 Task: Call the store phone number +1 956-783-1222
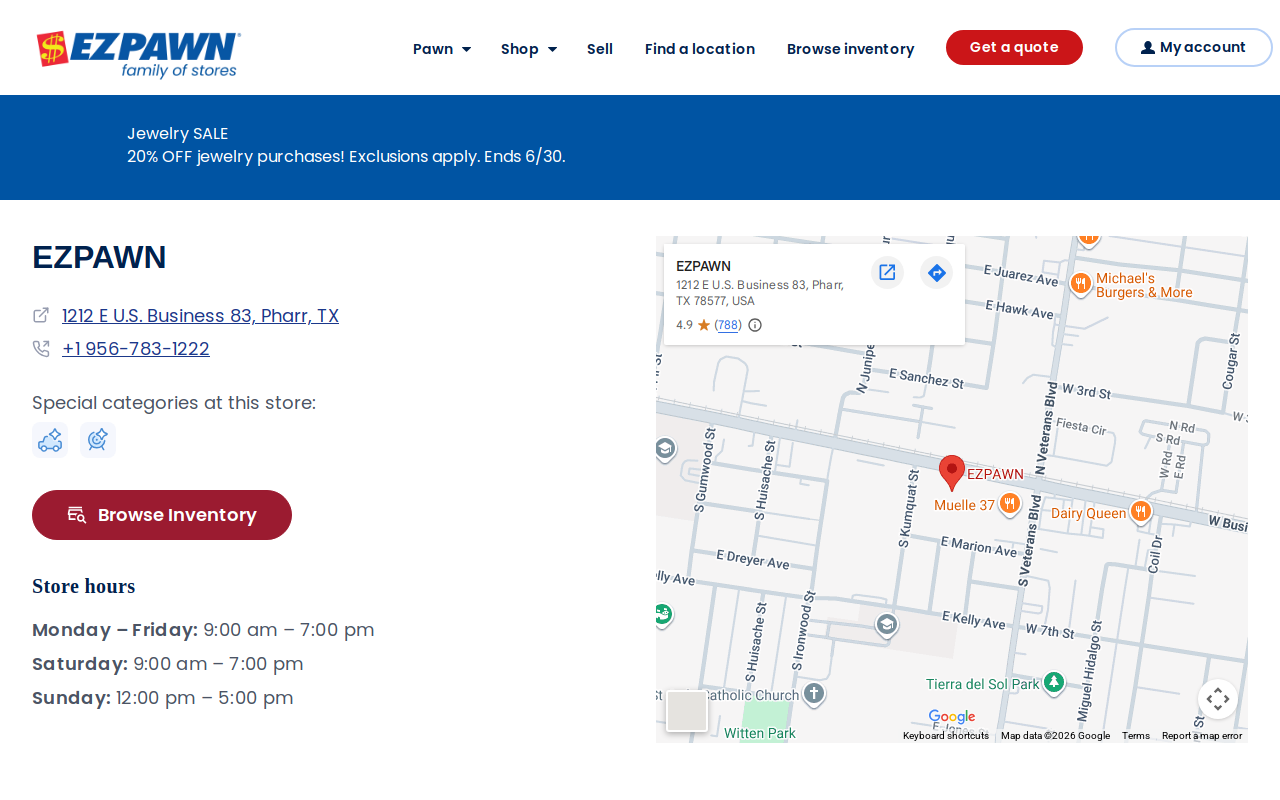point(136,349)
